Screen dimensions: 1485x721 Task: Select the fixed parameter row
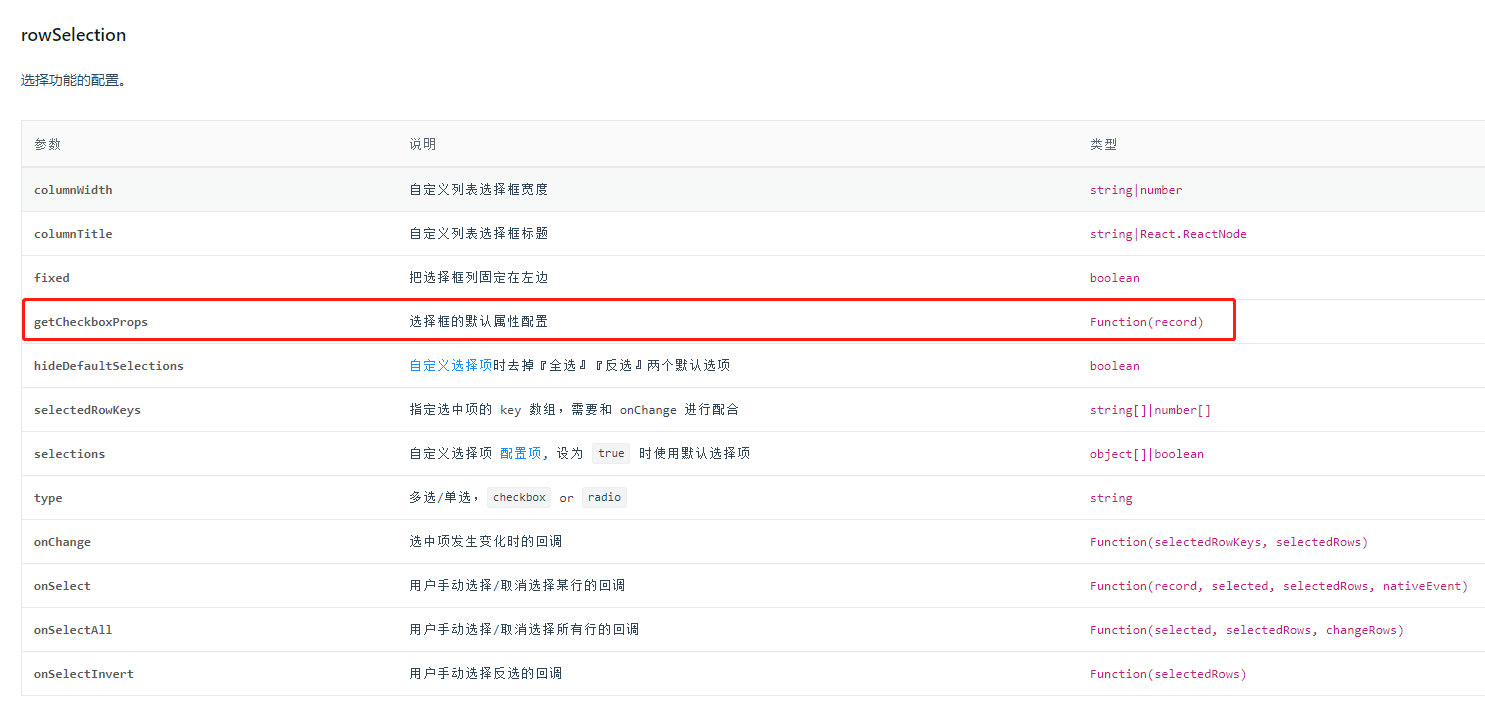(x=51, y=277)
